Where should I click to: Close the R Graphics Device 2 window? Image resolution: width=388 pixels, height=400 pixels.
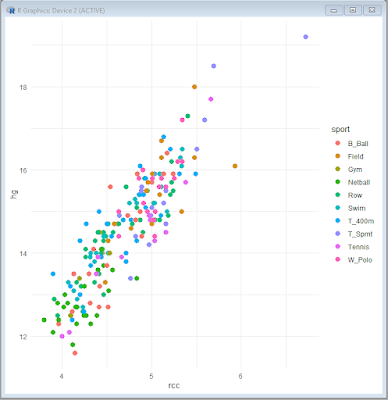point(372,10)
